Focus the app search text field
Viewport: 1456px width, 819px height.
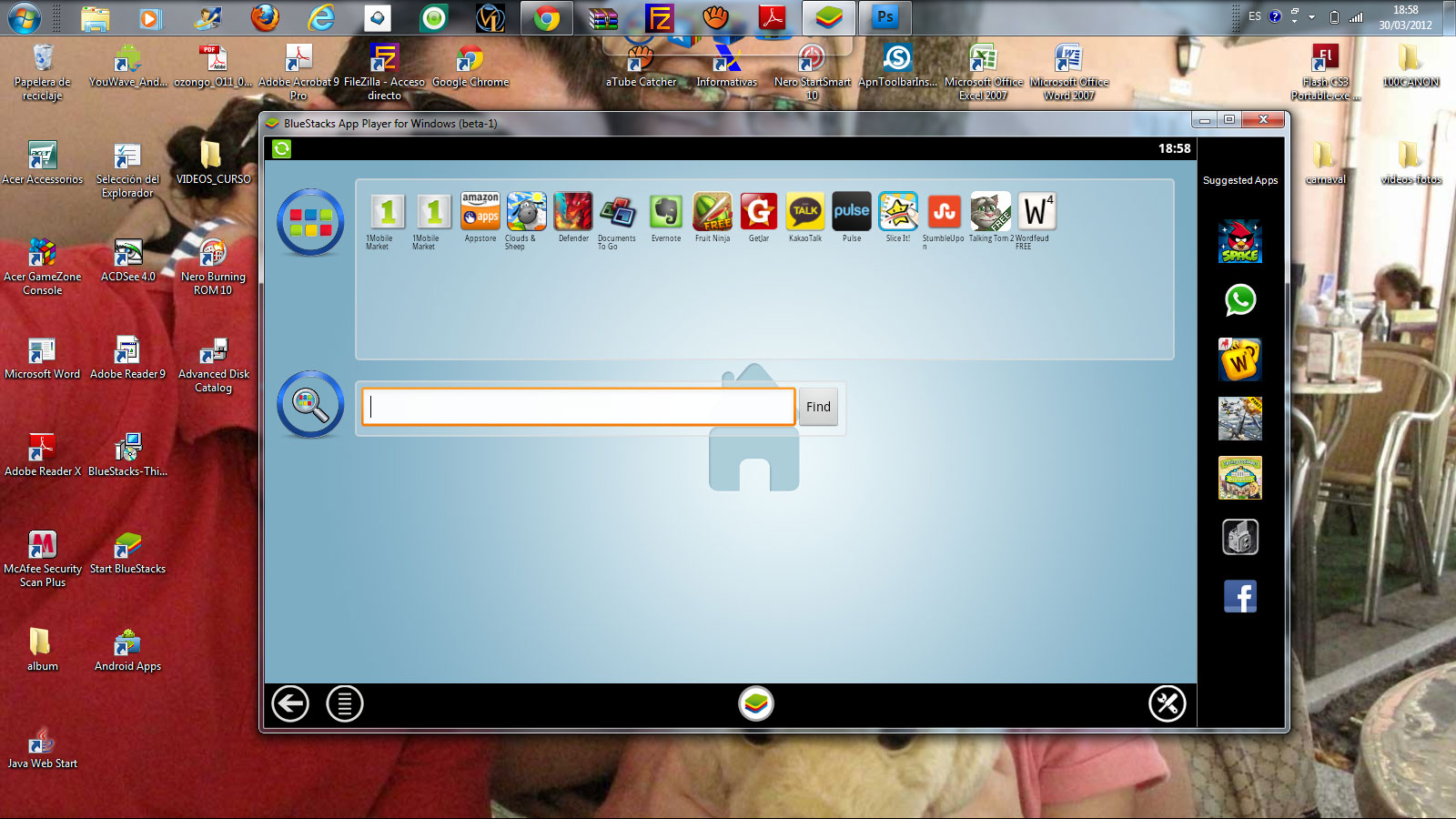pos(579,407)
